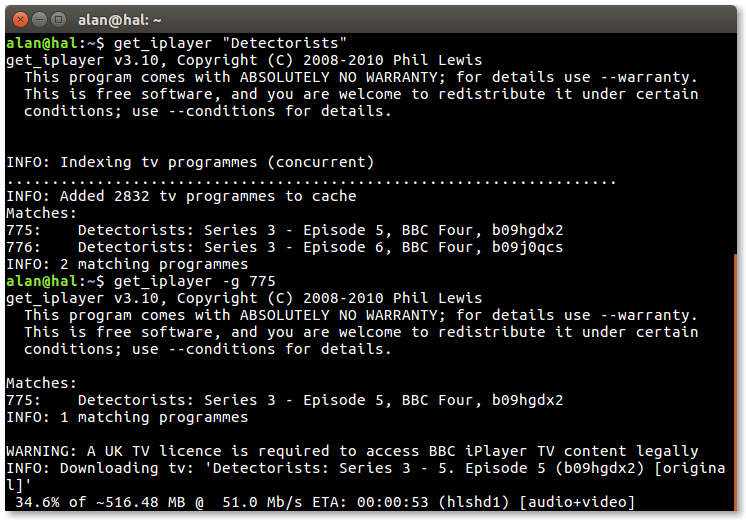This screenshot has width=746, height=520.
Task: Click the "Indexing tv programmes (concurrent)" line
Action: click(x=190, y=162)
